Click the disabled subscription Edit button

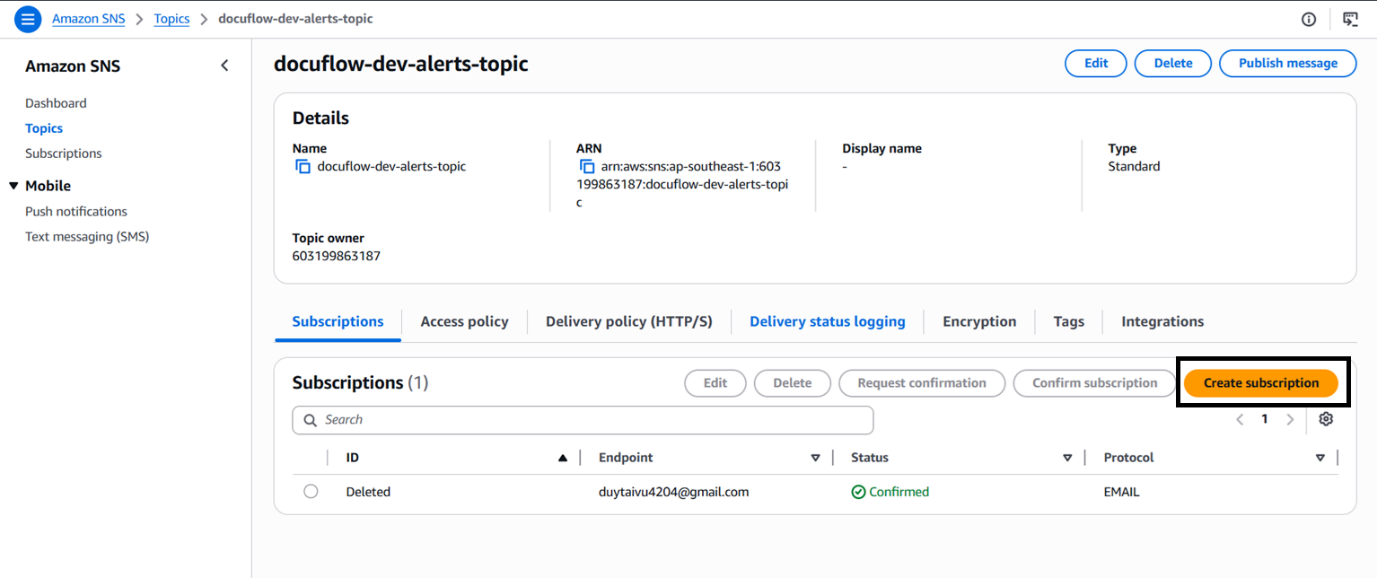pyautogui.click(x=715, y=383)
